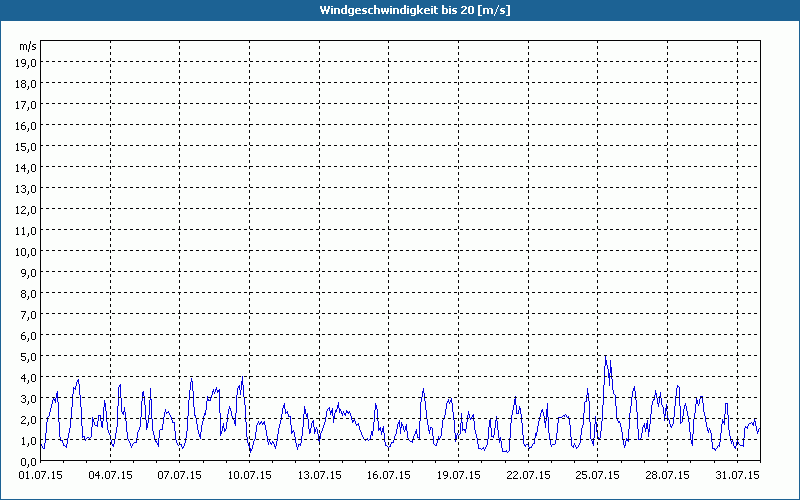Select the date label 04.07.15
Image resolution: width=800 pixels, height=500 pixels.
(110, 475)
